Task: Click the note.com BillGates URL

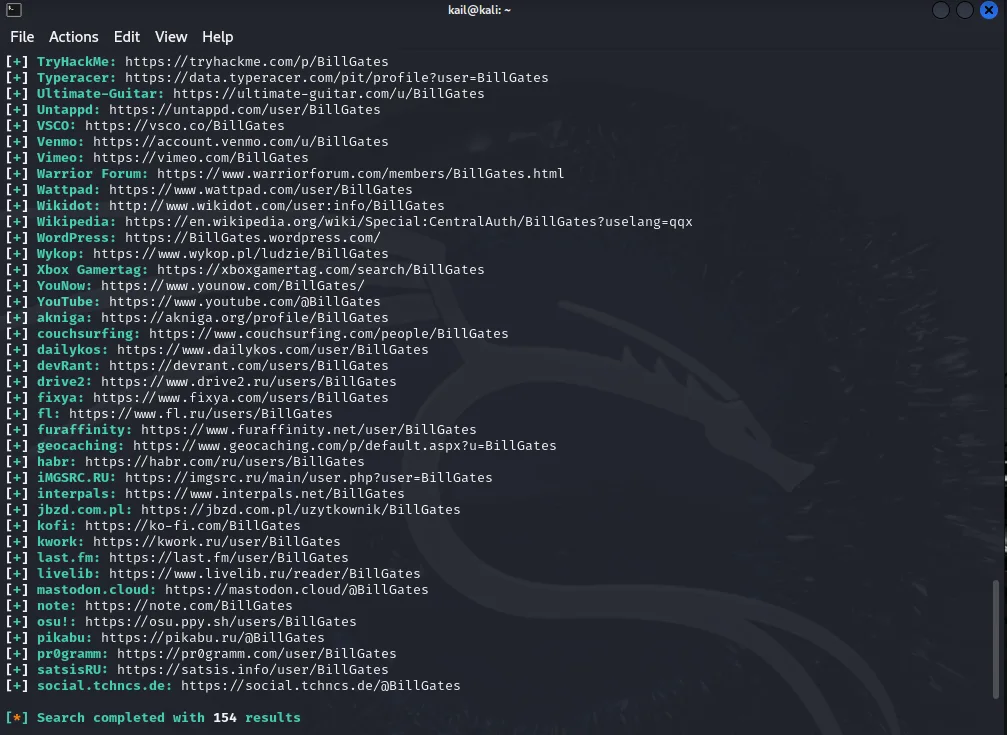Action: 189,606
